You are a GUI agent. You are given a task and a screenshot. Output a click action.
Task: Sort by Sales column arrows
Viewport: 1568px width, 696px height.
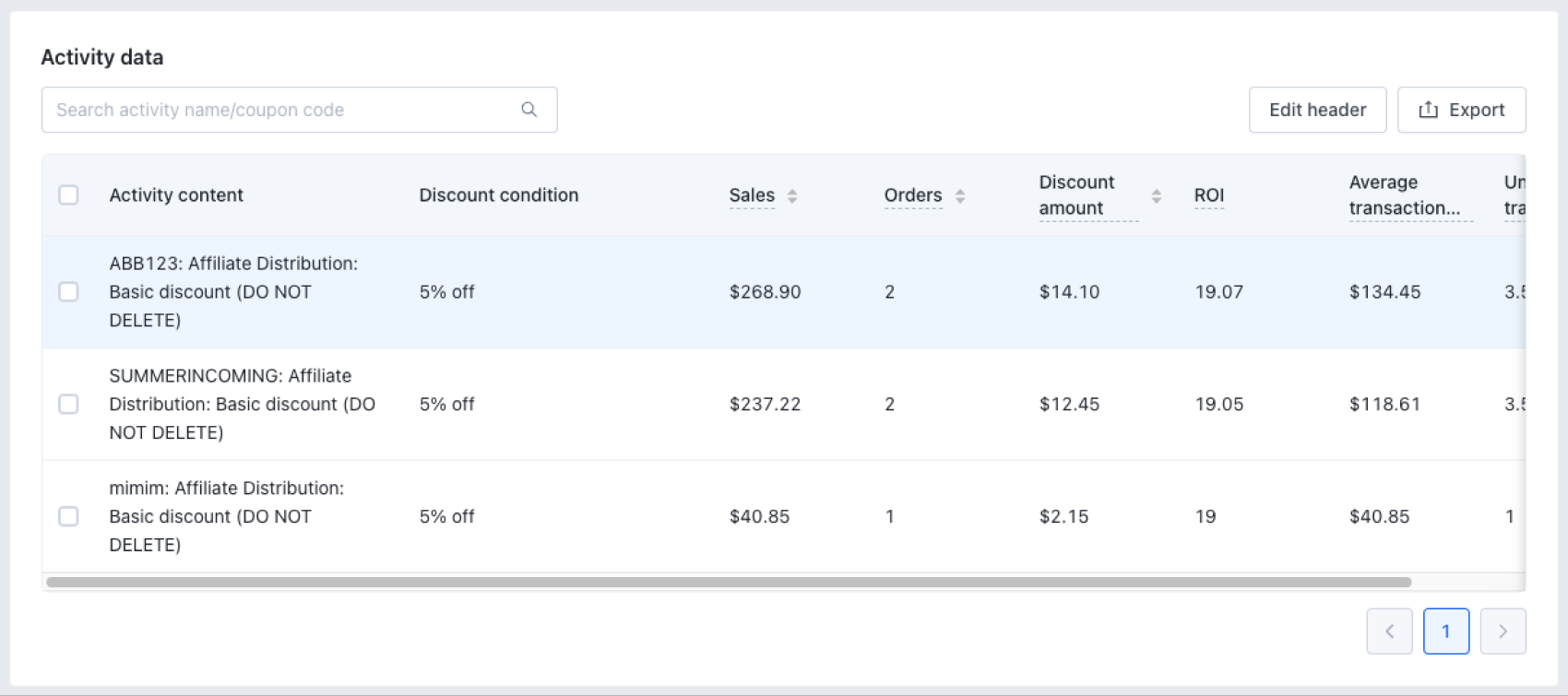(792, 195)
